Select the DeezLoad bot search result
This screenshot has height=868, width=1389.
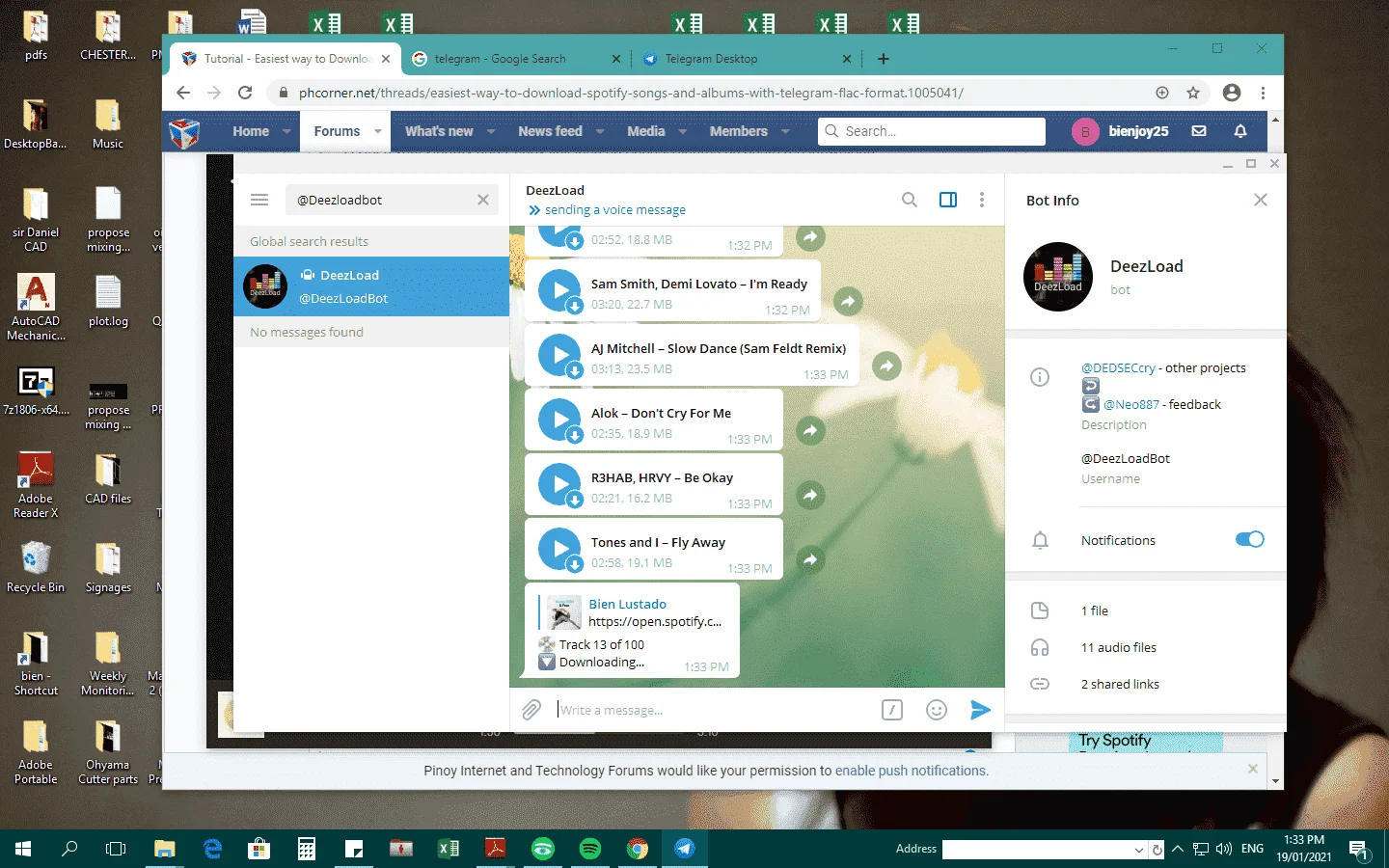coord(371,286)
